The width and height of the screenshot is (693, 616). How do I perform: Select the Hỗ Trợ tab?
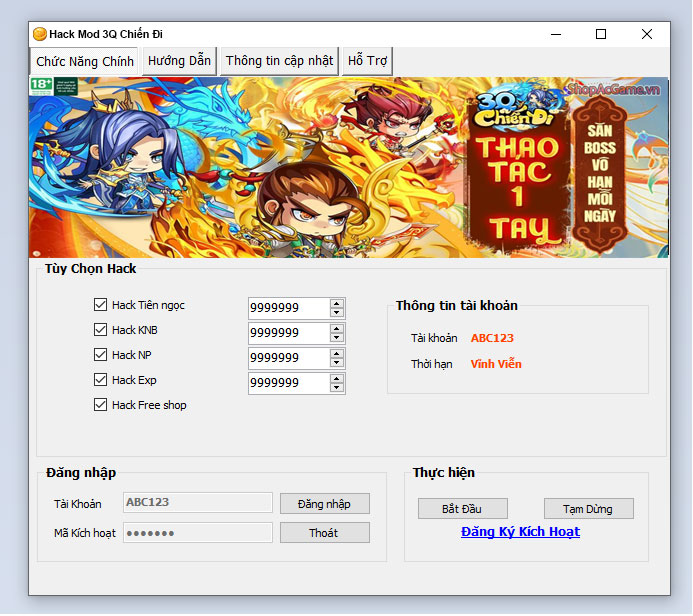point(367,61)
